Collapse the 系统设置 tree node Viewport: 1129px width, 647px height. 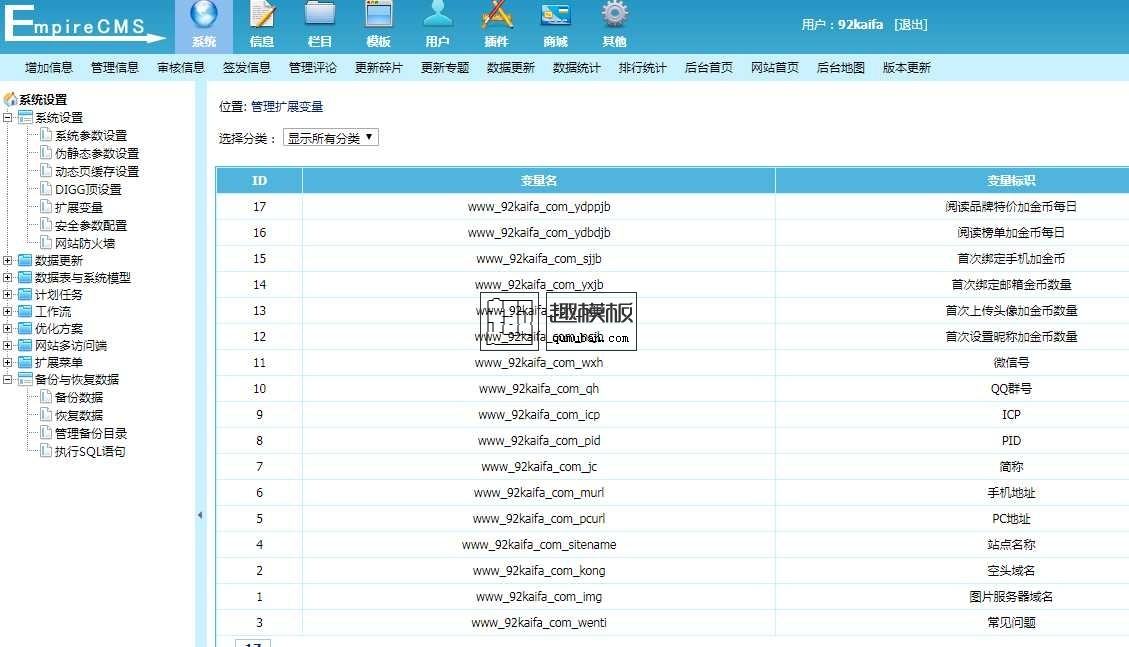tap(7, 117)
